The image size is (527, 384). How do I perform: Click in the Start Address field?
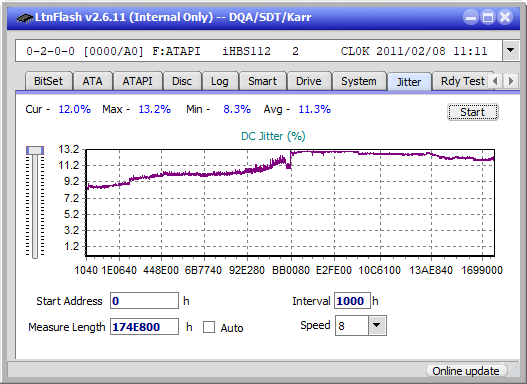(x=145, y=301)
